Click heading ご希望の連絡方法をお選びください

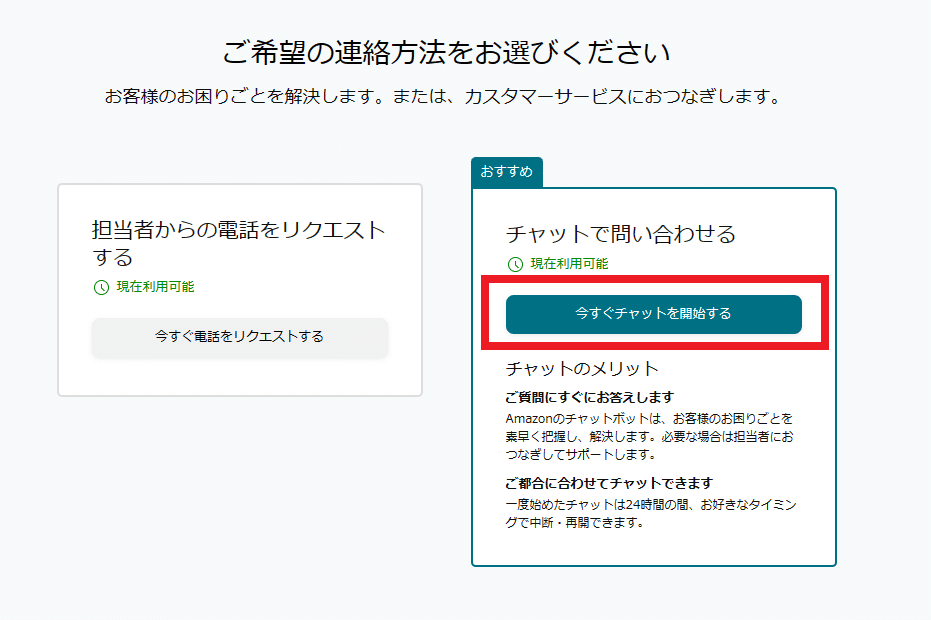click(x=446, y=53)
